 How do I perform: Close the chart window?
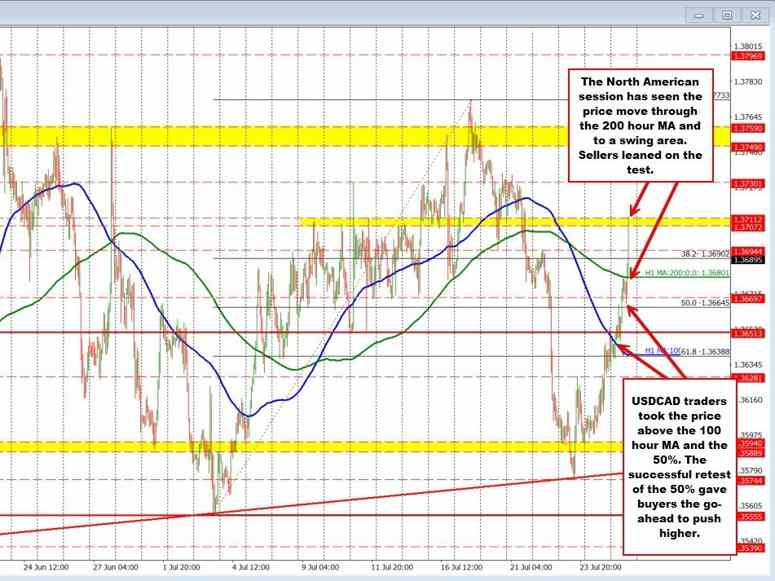[756, 15]
